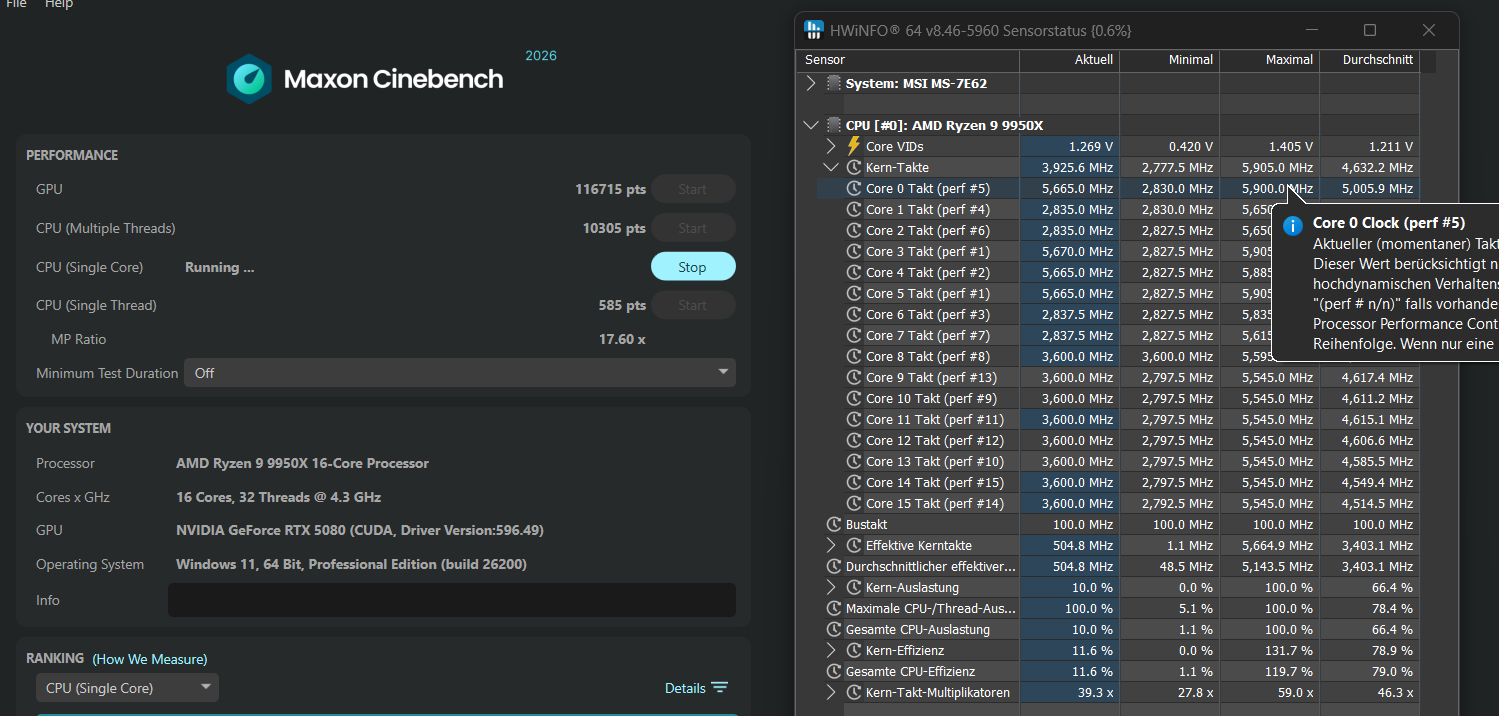Image resolution: width=1499 pixels, height=716 pixels.
Task: Click NVIDIA GeForce RTX 5080 GPU text
Action: [360, 530]
